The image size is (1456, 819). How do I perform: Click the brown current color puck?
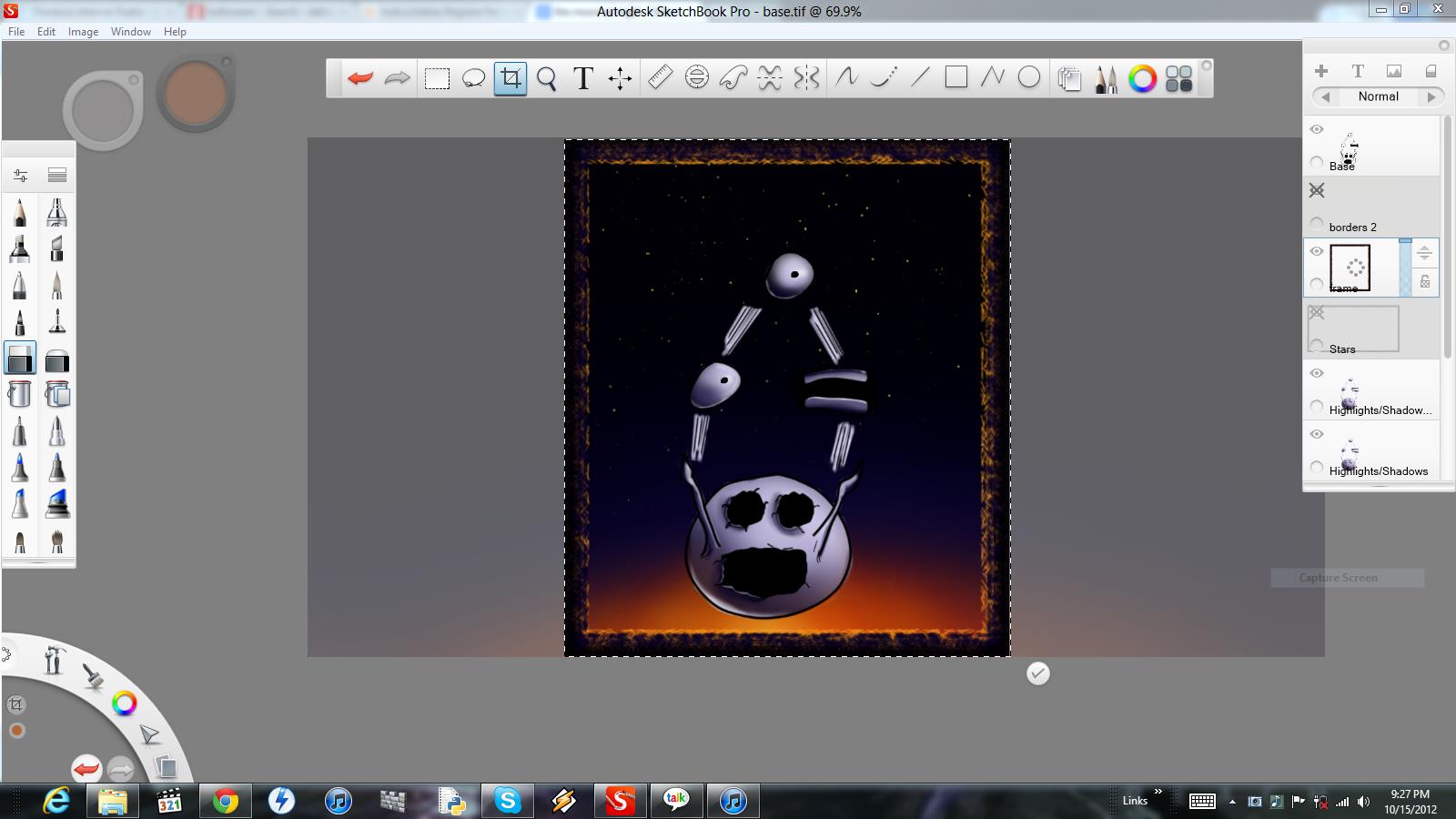pos(196,93)
